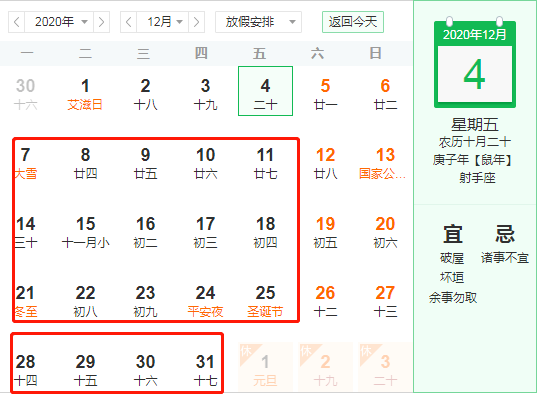This screenshot has width=539, height=394.
Task: Select January 2 十九 holiday cell
Action: coord(326,368)
